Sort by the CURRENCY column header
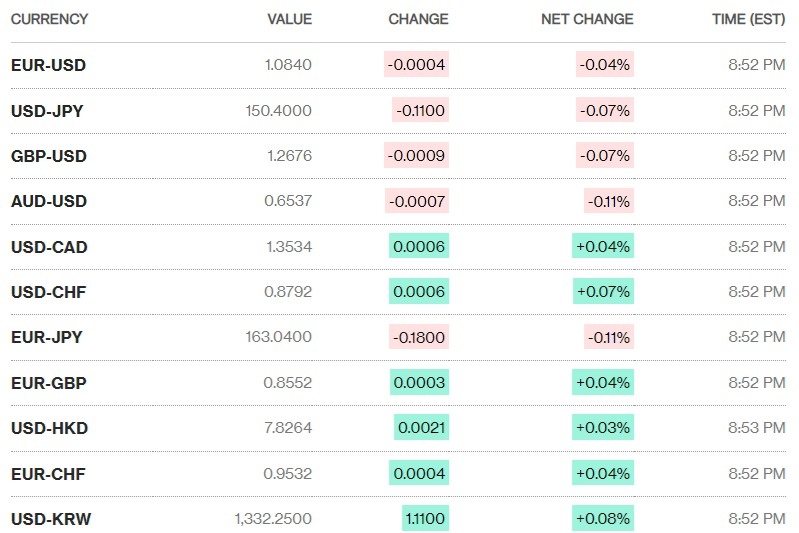Image resolution: width=799 pixels, height=533 pixels. [49, 19]
